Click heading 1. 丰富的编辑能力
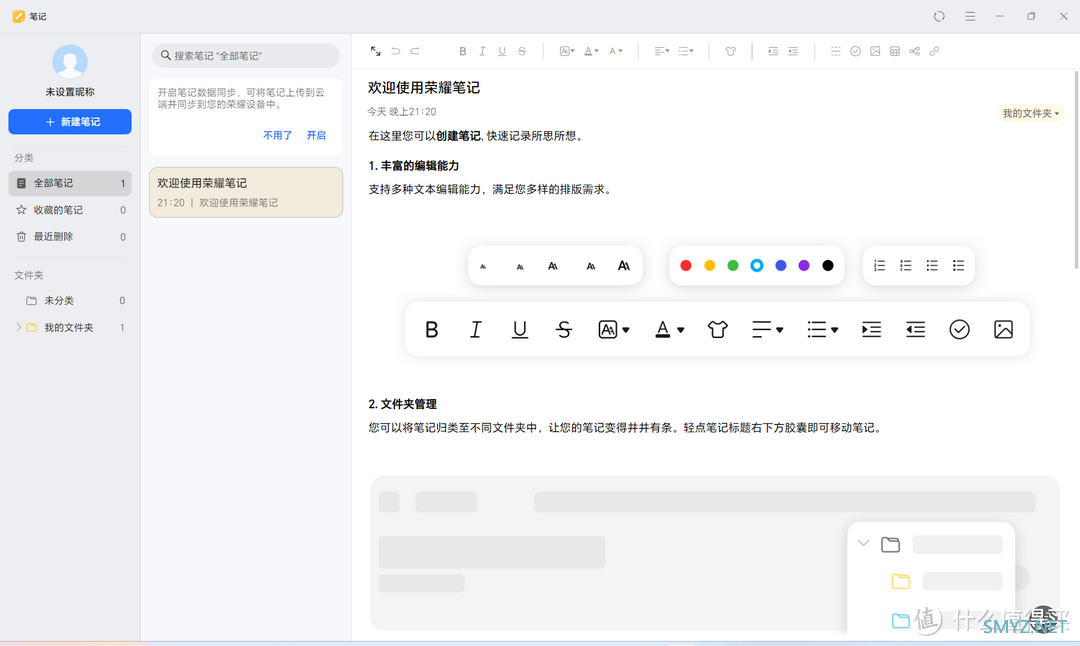1080x646 pixels. [x=413, y=166]
